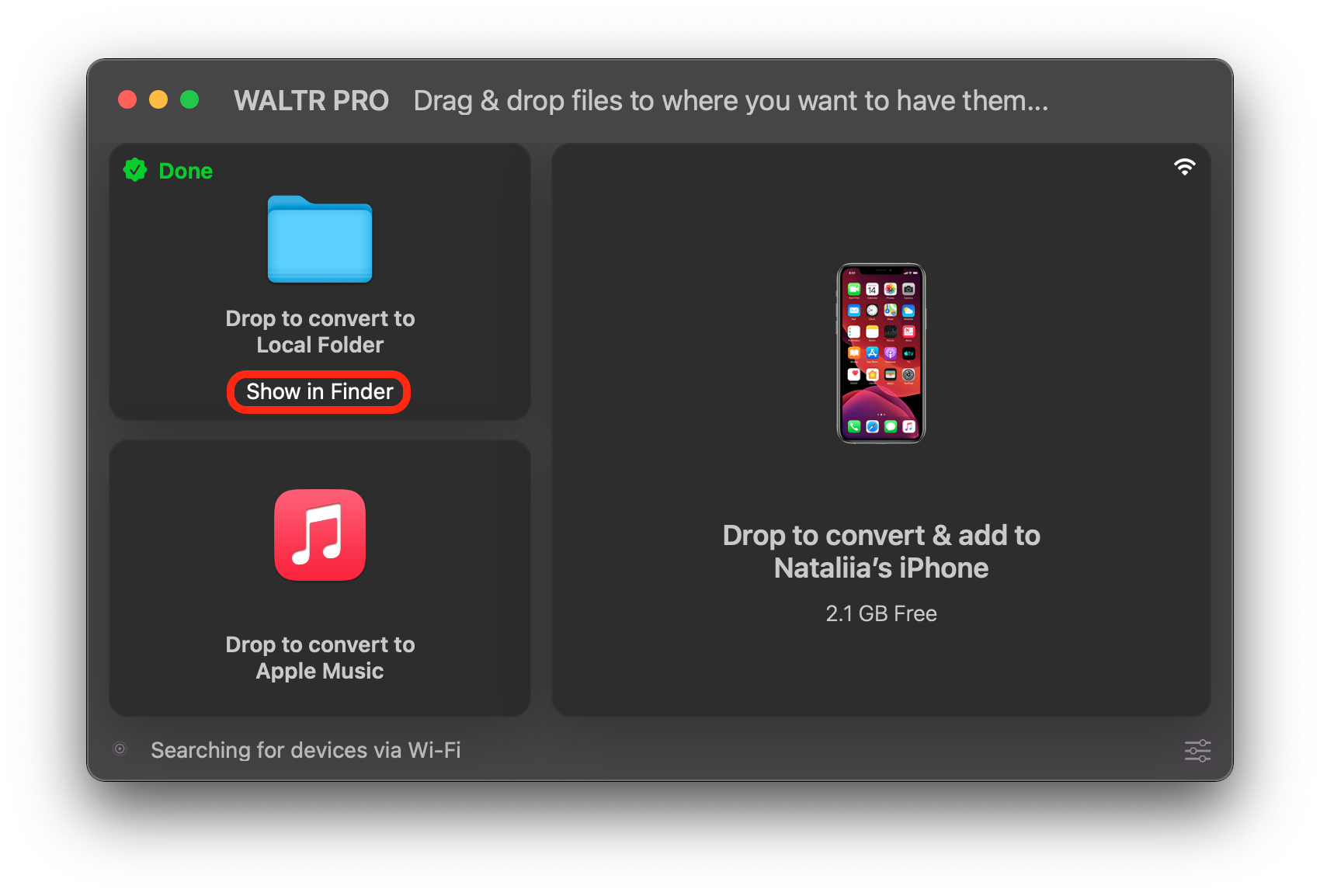The height and width of the screenshot is (896, 1320).
Task: Close the window with the red button
Action: click(x=127, y=99)
